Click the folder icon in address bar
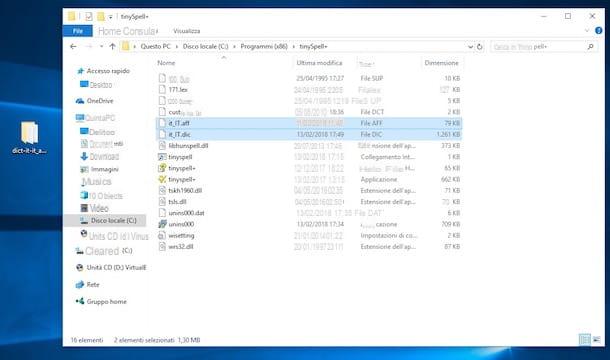Viewport: 610px width, 360px height. tap(125, 46)
